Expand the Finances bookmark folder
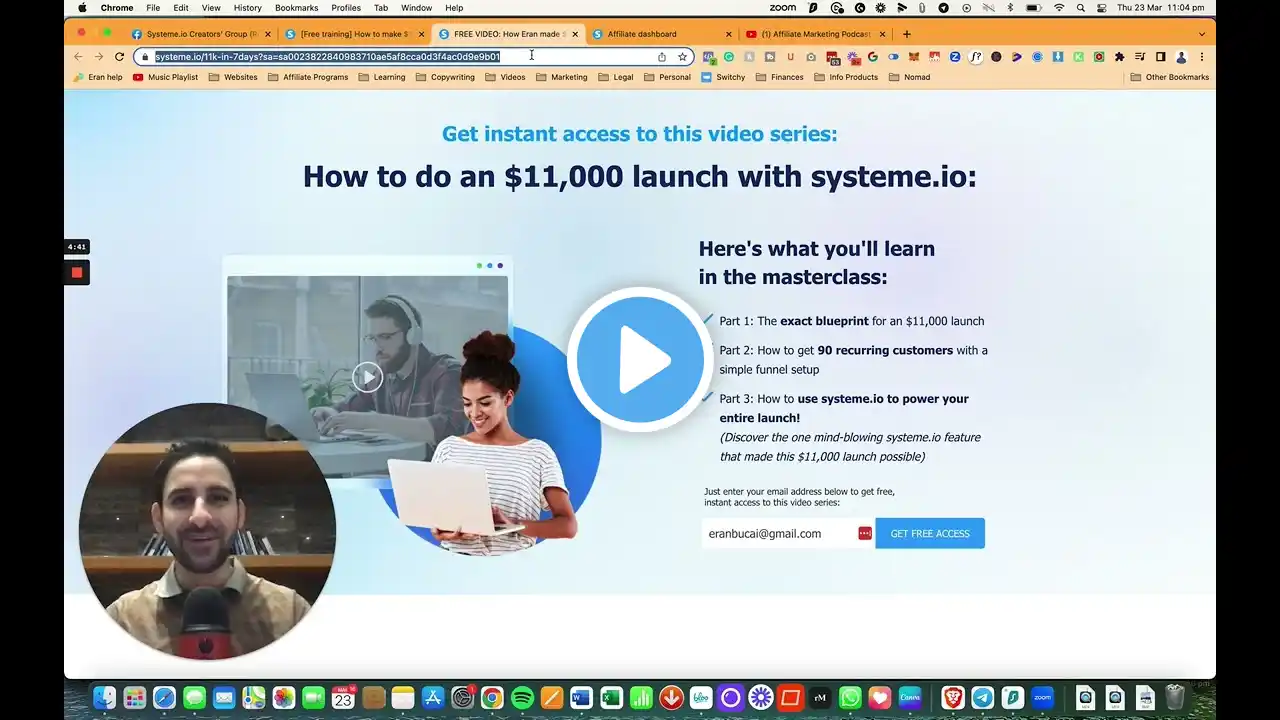1280x720 pixels. [780, 77]
